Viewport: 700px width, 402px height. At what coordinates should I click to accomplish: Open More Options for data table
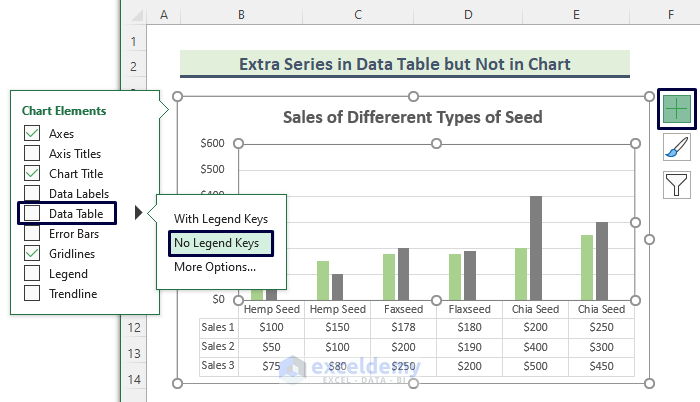(x=214, y=266)
